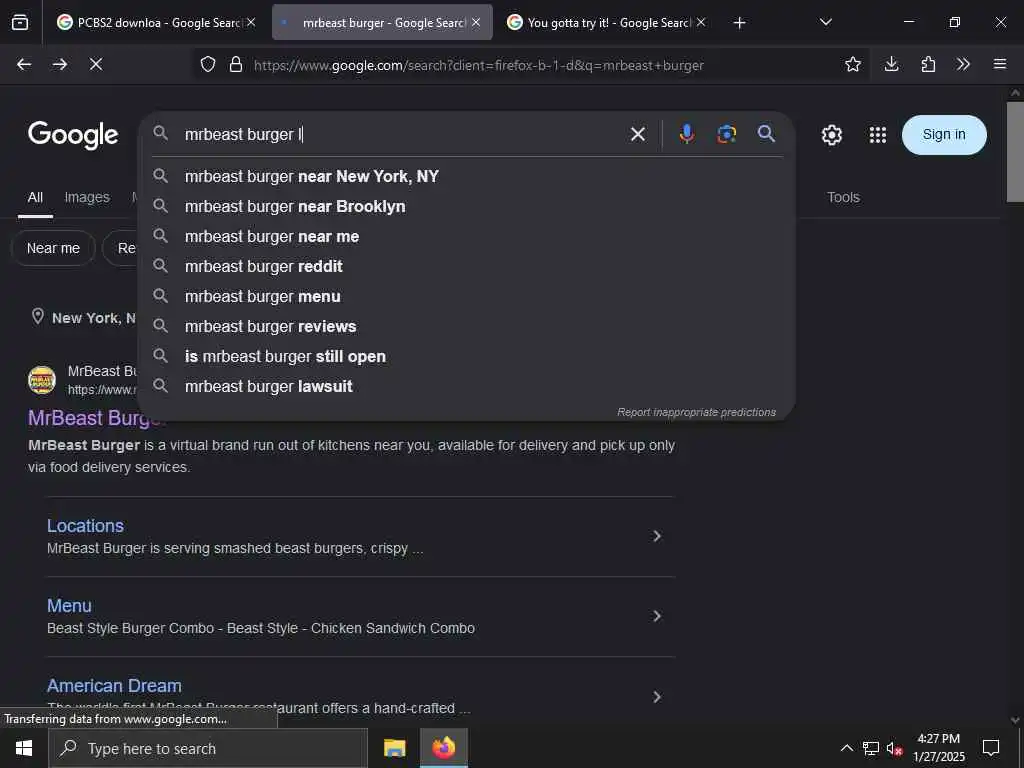Screen dimensions: 1024x768
Task: Open taskbar clock showing 4:27 PM
Action: [938, 748]
